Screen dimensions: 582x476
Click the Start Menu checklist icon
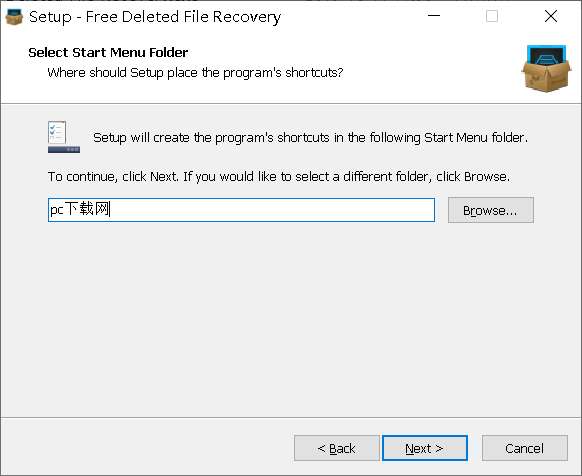(63, 137)
